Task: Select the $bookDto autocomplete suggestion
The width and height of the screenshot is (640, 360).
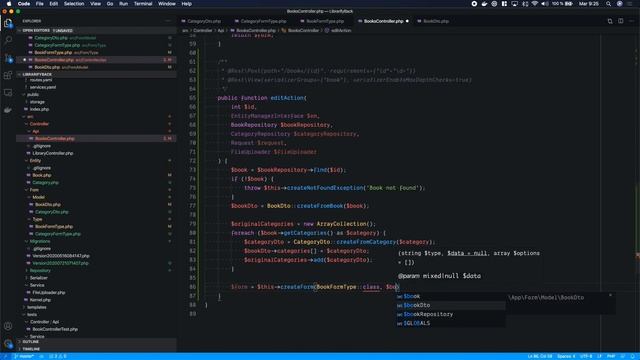Action: 450,305
